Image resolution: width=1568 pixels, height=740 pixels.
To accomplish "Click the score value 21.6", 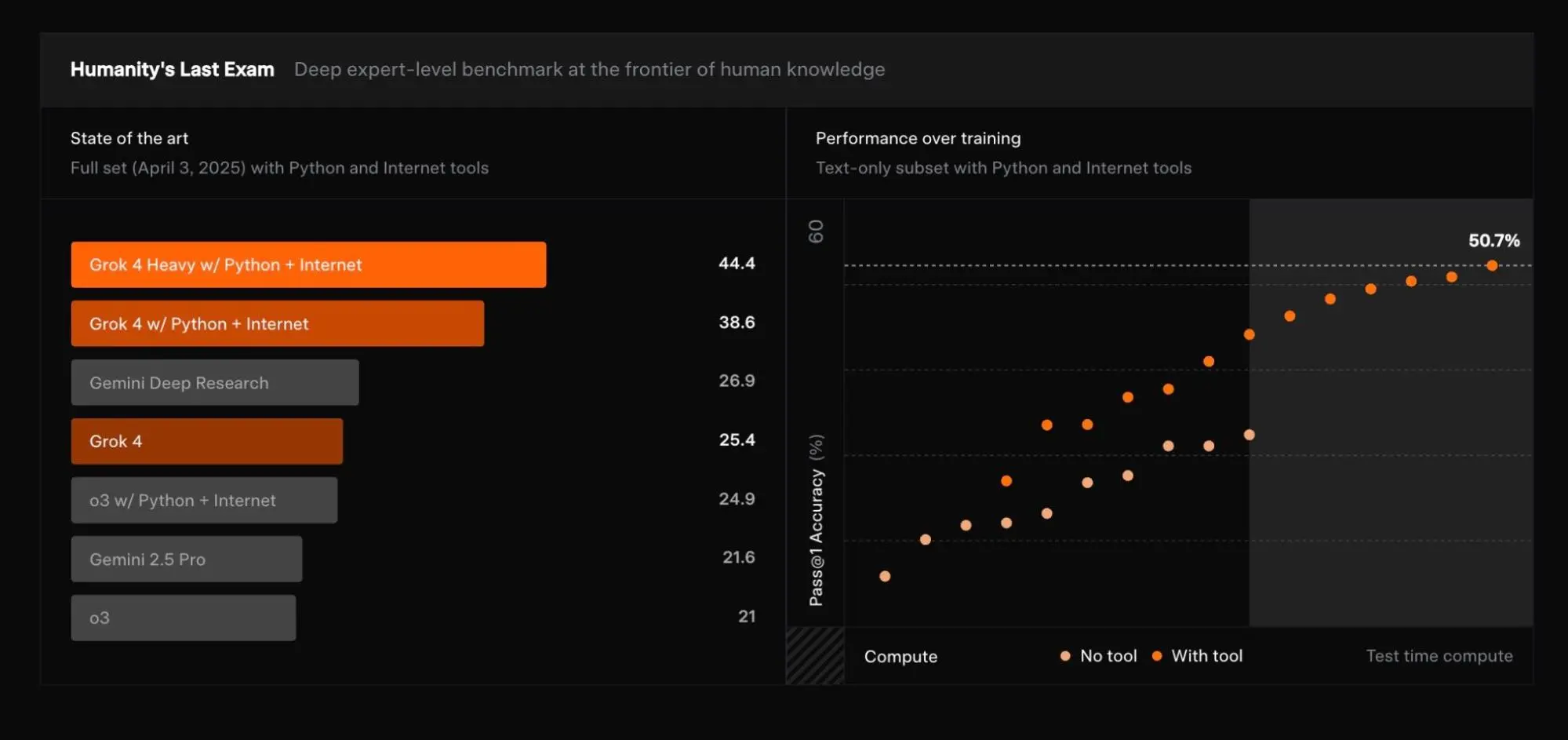I will click(738, 557).
